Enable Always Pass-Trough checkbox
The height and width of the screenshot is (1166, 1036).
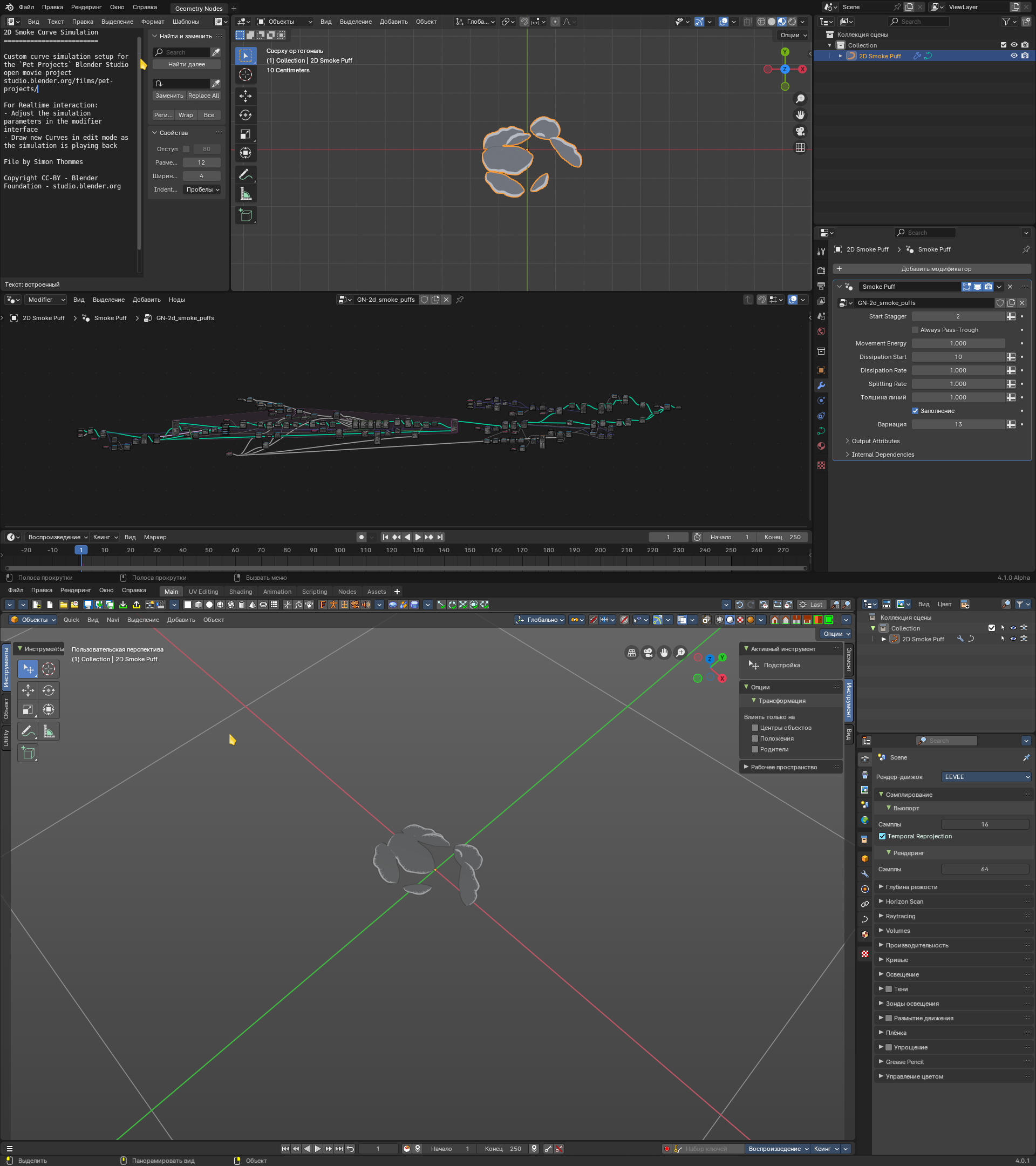coord(915,330)
